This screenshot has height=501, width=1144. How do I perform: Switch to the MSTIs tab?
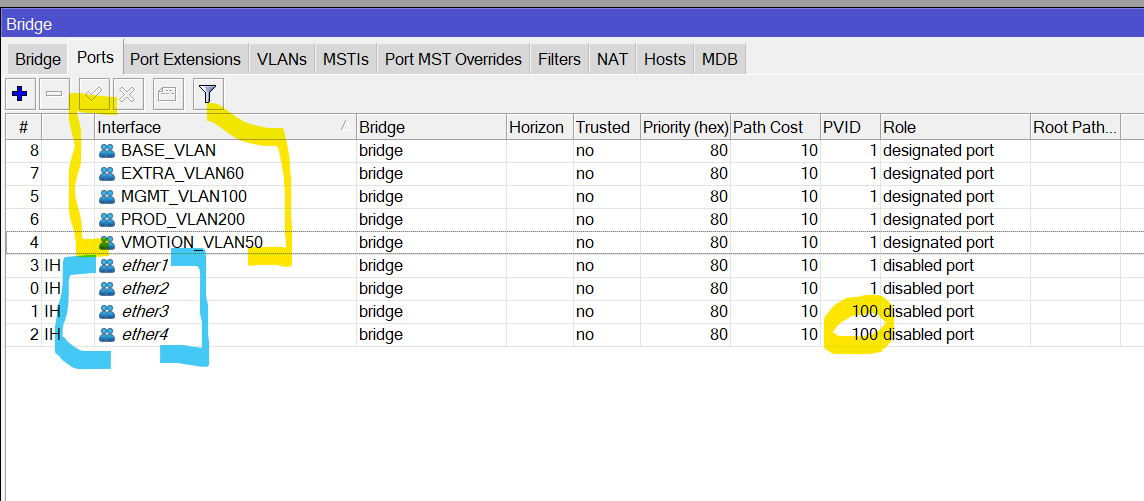(346, 59)
